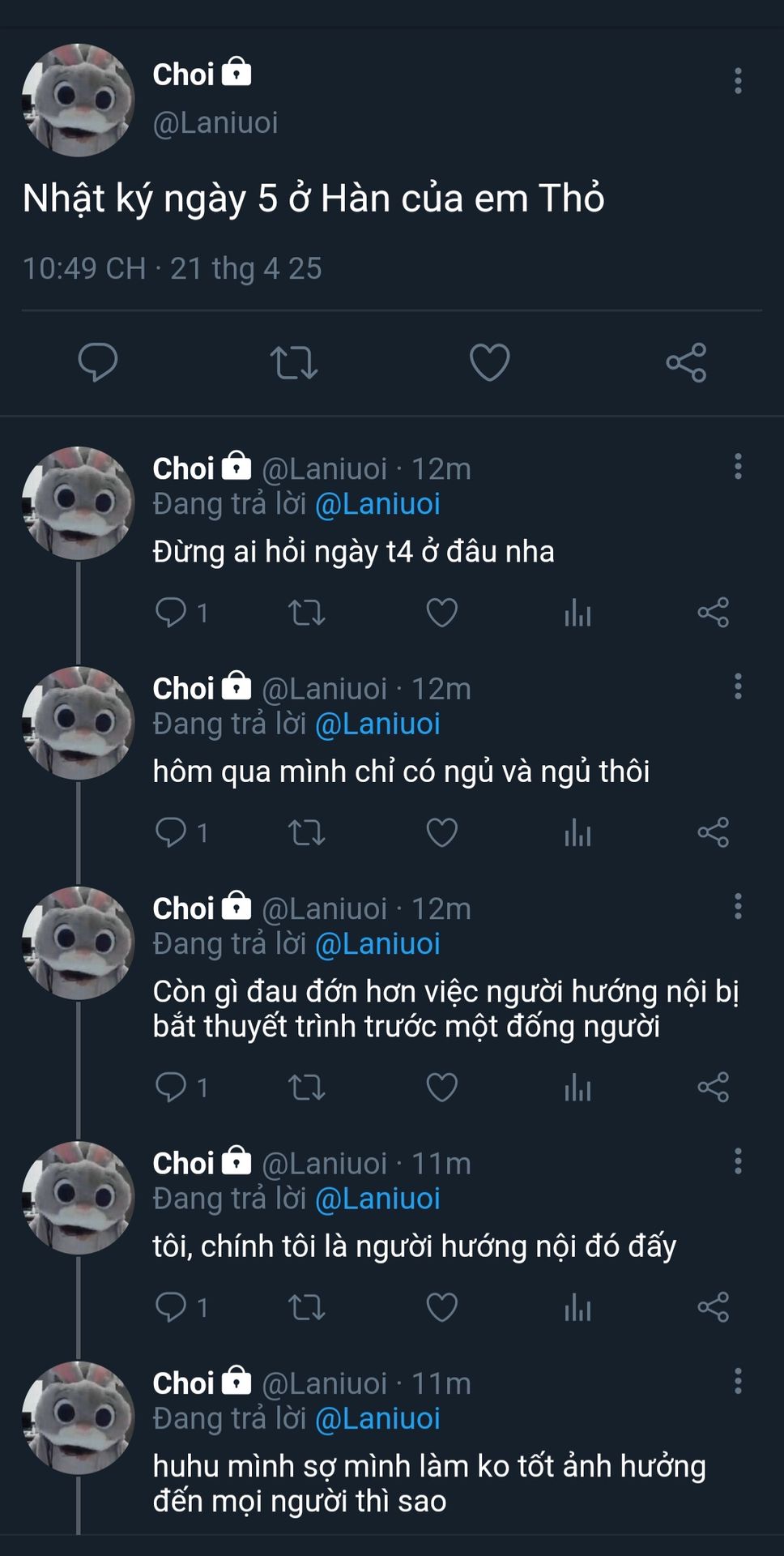Open more options for the main tweet
This screenshot has height=1556, width=784.
(x=738, y=81)
